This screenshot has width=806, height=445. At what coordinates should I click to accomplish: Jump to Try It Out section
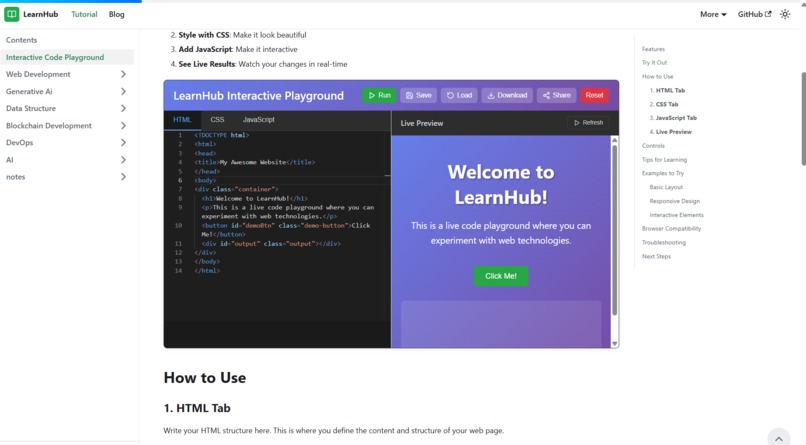(654, 63)
